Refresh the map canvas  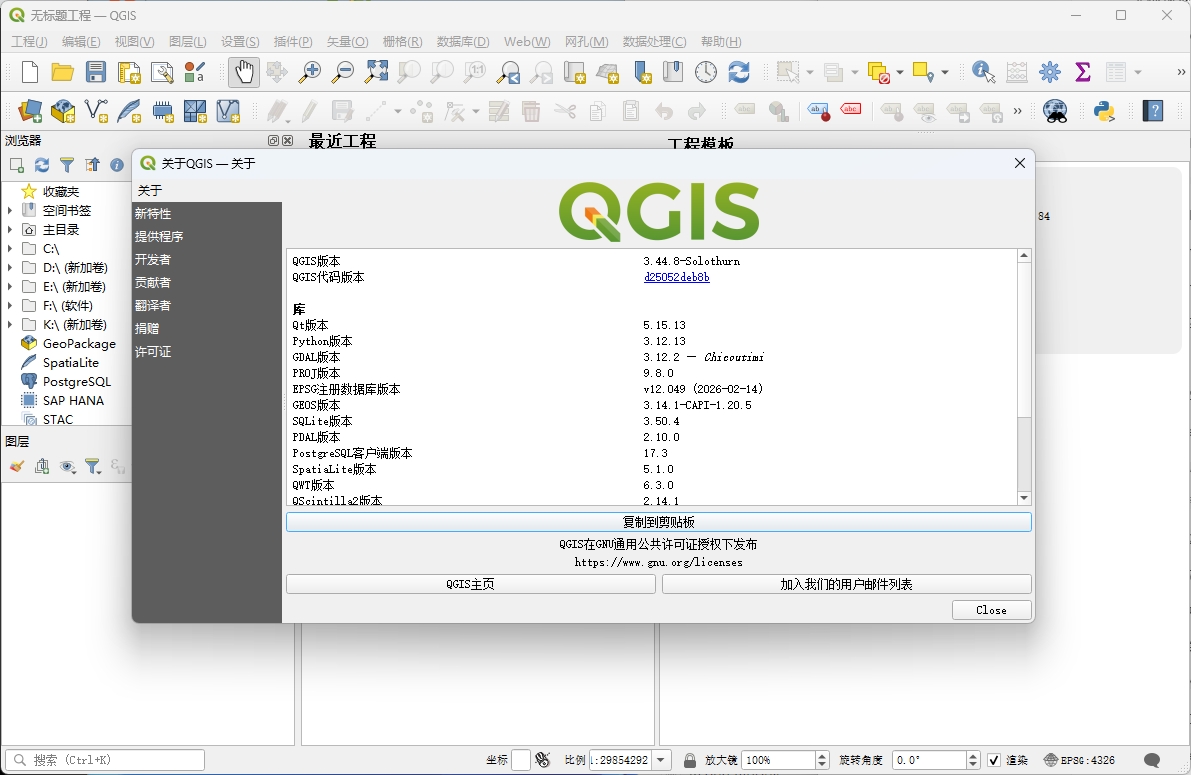(x=739, y=72)
